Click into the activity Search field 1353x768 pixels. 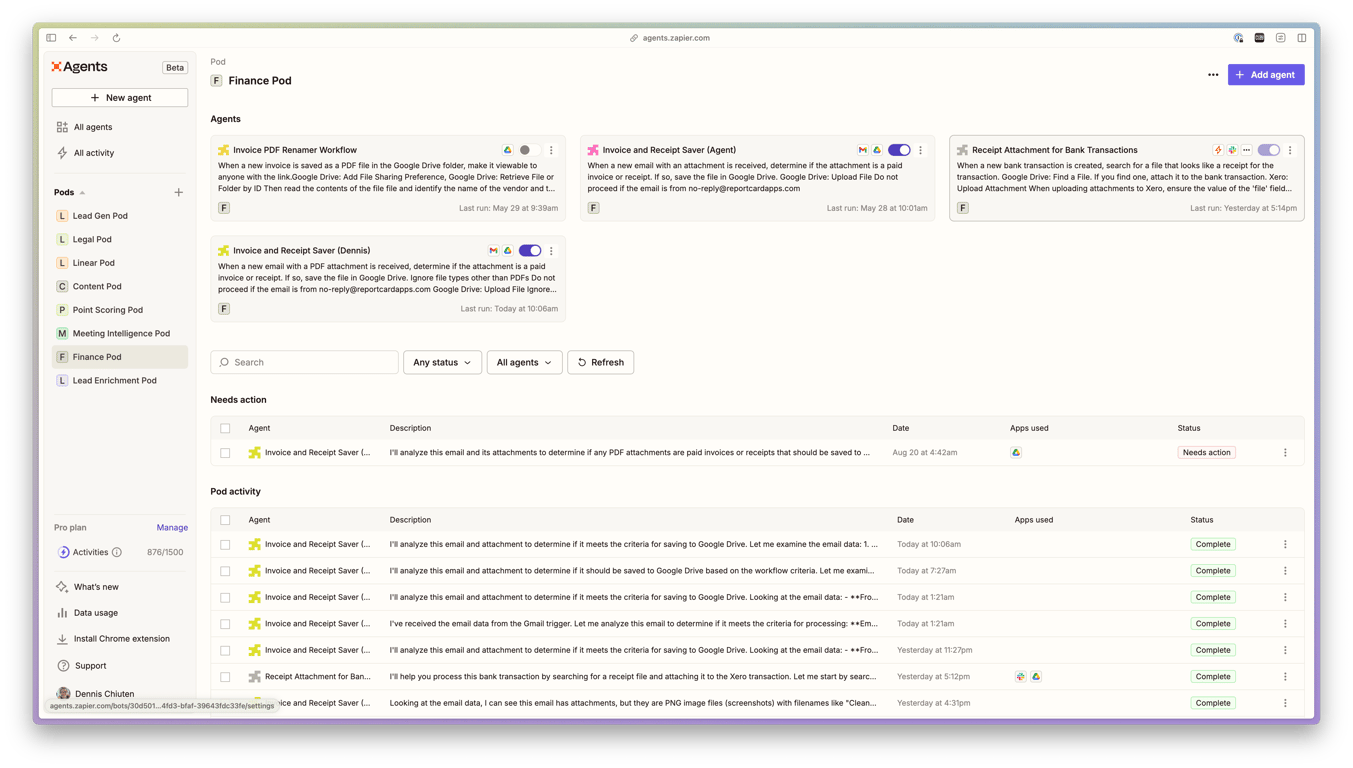(x=304, y=362)
